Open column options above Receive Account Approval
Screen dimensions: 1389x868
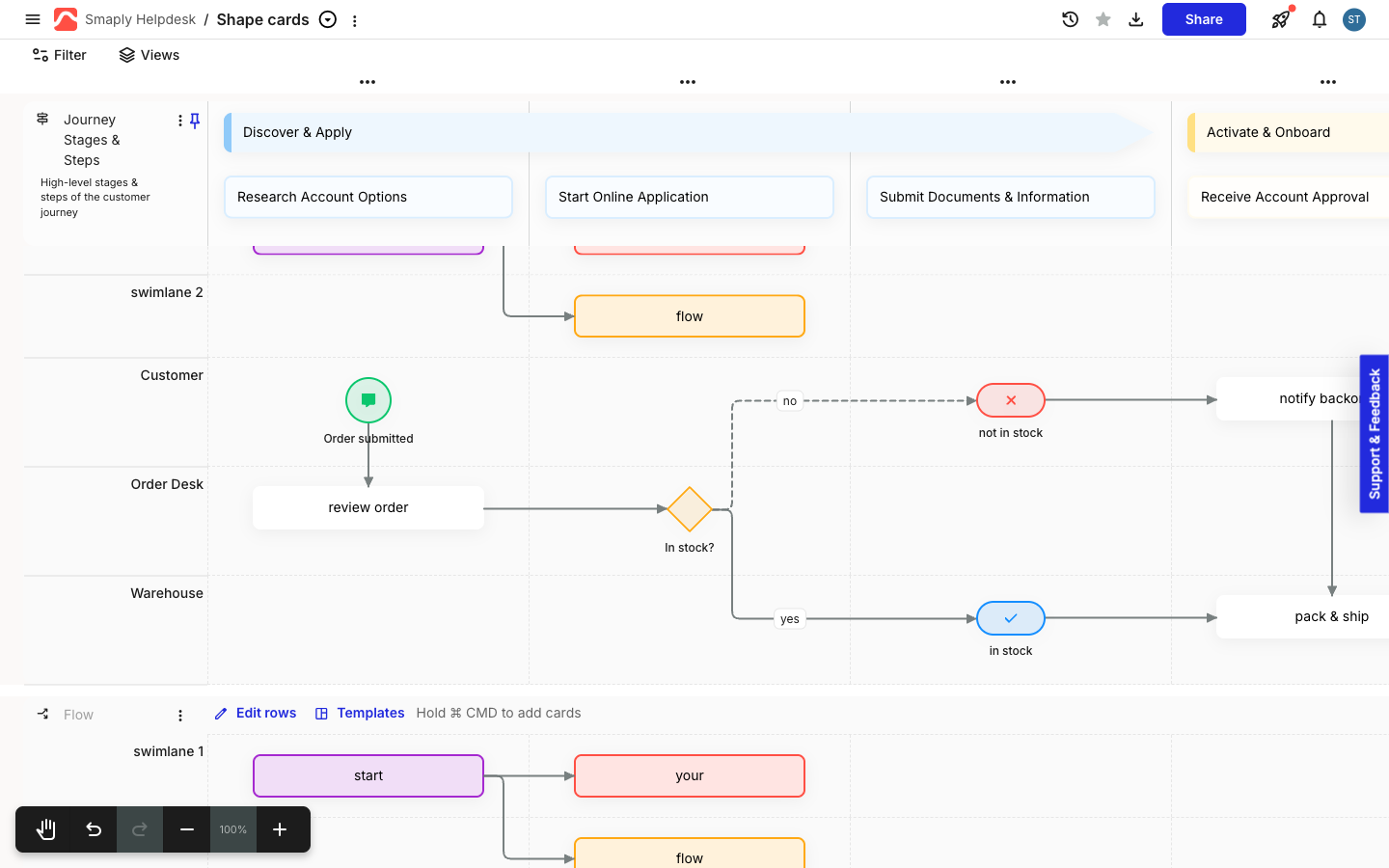point(1328,82)
